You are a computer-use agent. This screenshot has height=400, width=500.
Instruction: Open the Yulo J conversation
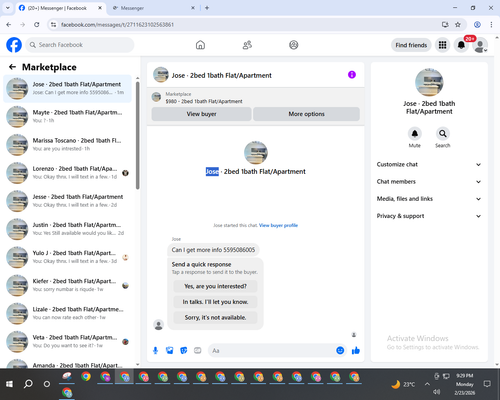click(67, 257)
